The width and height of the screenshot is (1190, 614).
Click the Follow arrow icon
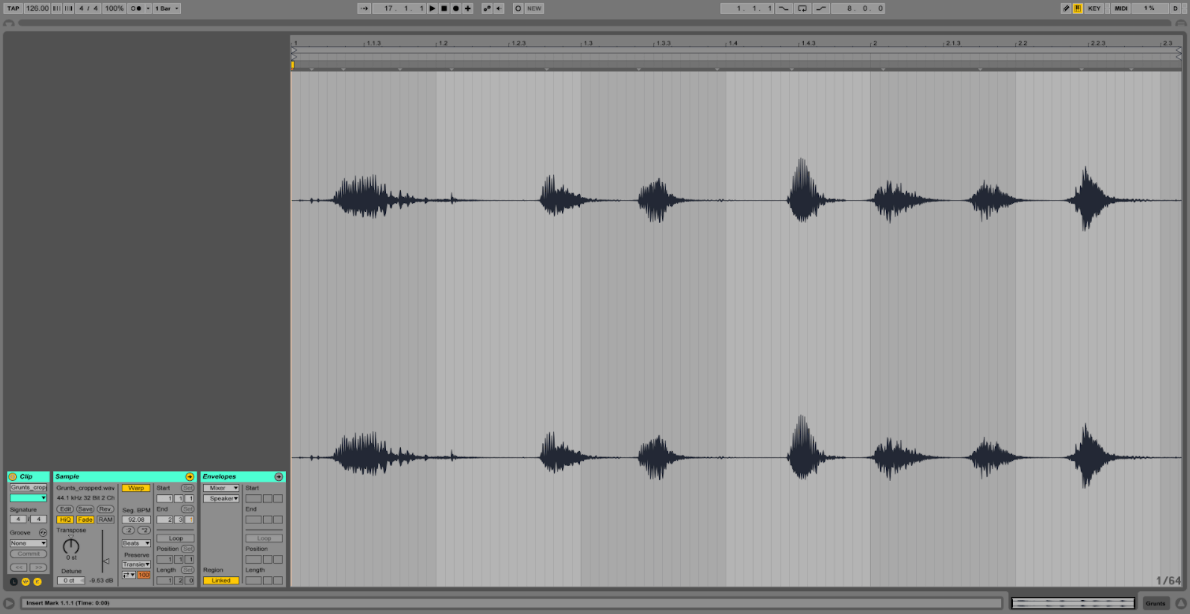365,8
